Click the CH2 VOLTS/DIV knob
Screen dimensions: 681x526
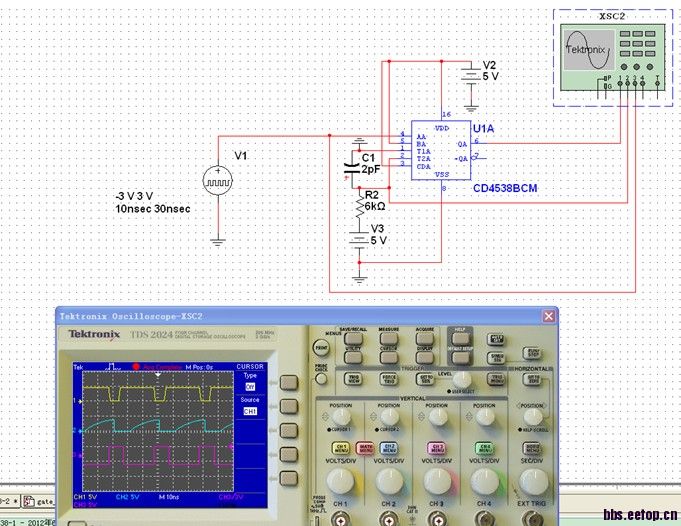click(389, 481)
